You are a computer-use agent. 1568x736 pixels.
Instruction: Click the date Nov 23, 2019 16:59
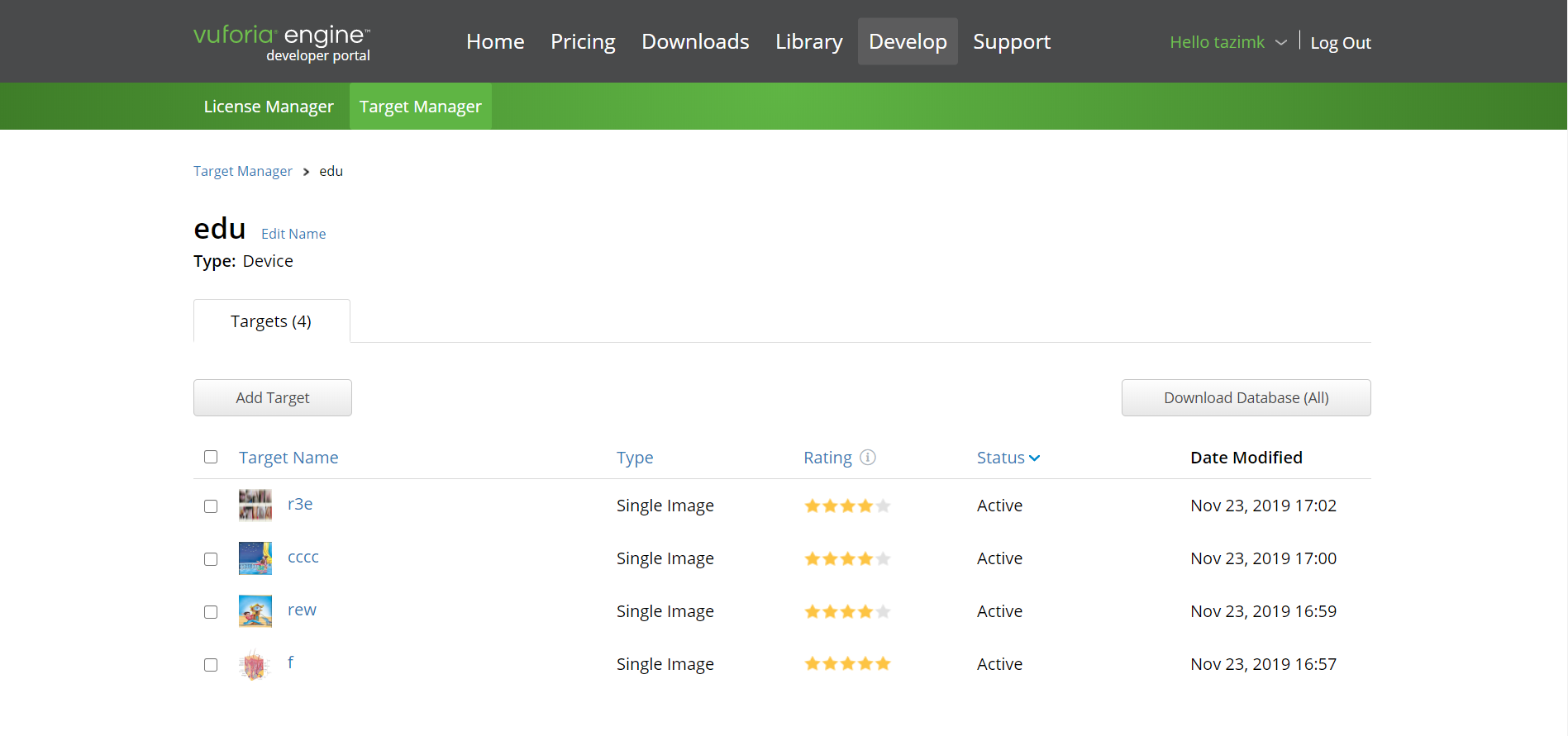(1263, 611)
